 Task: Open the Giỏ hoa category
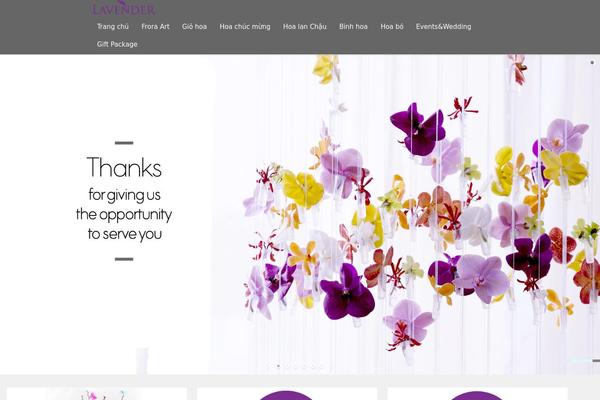[194, 26]
